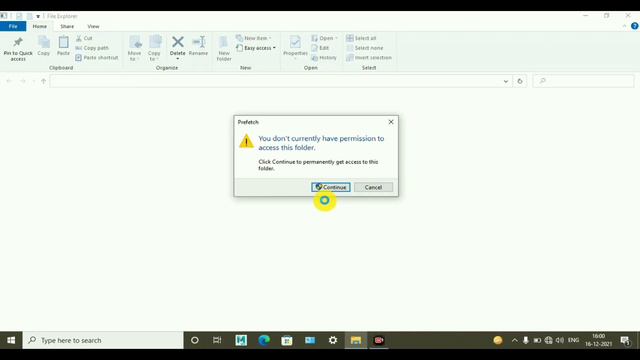
Task: Expand the Open dropdown in ribbon
Action: pos(325,38)
